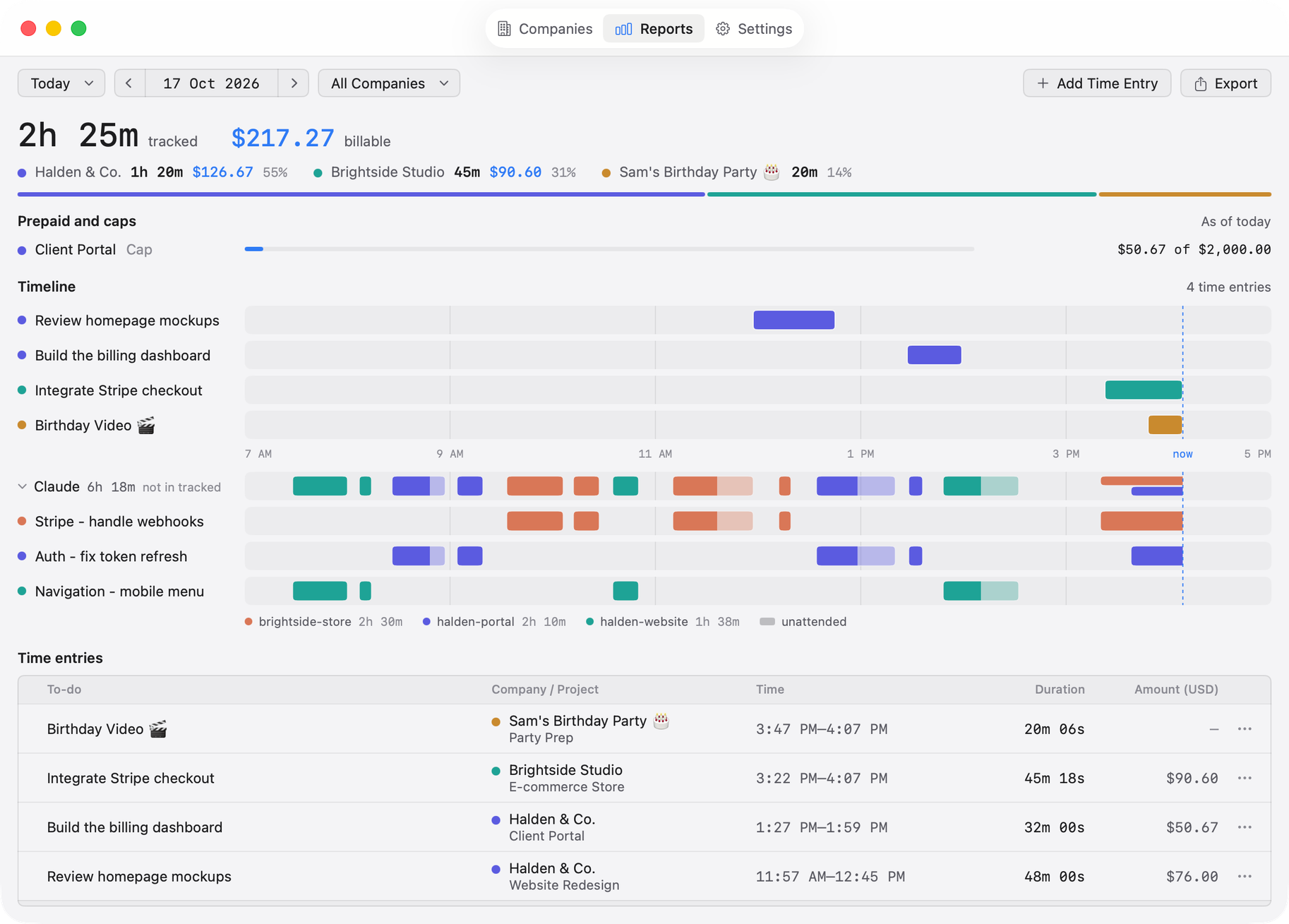This screenshot has width=1289, height=924.
Task: Click the brightside-store legend entry
Action: point(323,622)
